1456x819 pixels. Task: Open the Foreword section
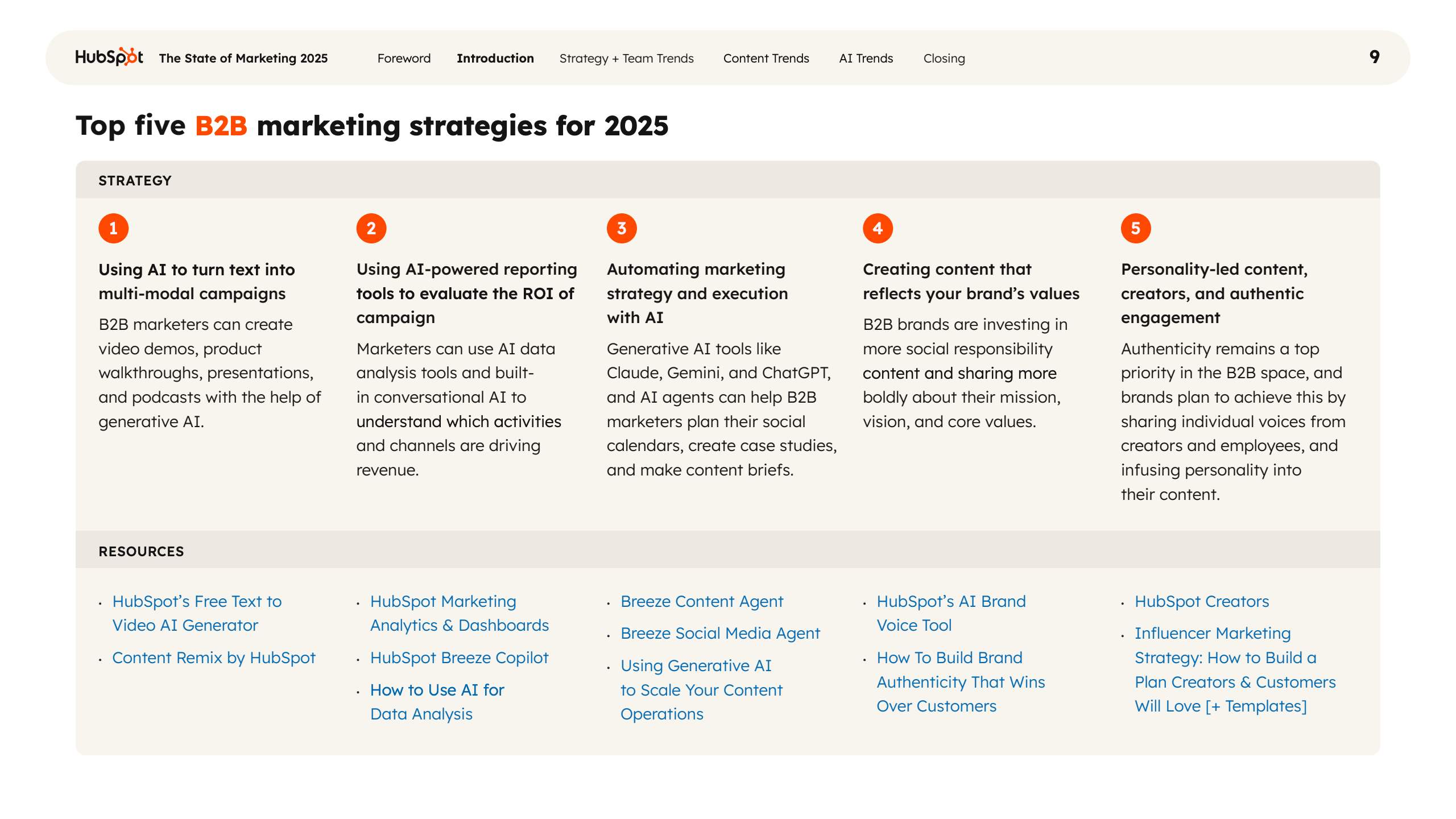click(x=404, y=58)
